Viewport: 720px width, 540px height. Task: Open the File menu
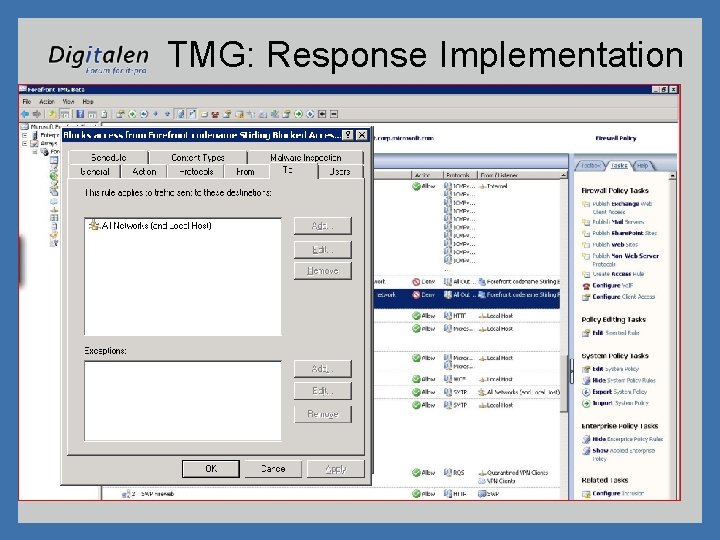tap(27, 101)
